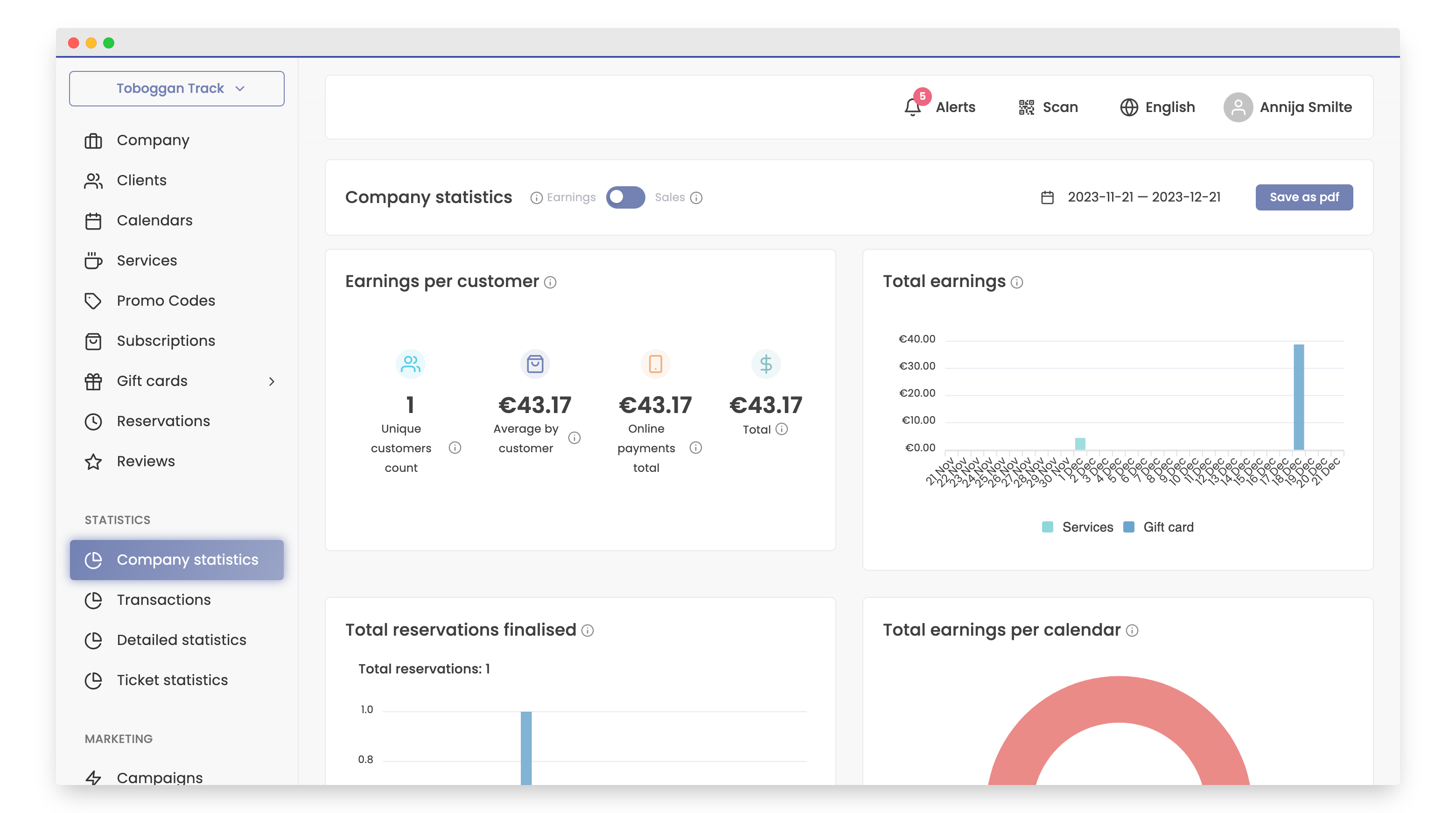1456x813 pixels.
Task: Click the Annija Smilte profile avatar
Action: (x=1239, y=107)
